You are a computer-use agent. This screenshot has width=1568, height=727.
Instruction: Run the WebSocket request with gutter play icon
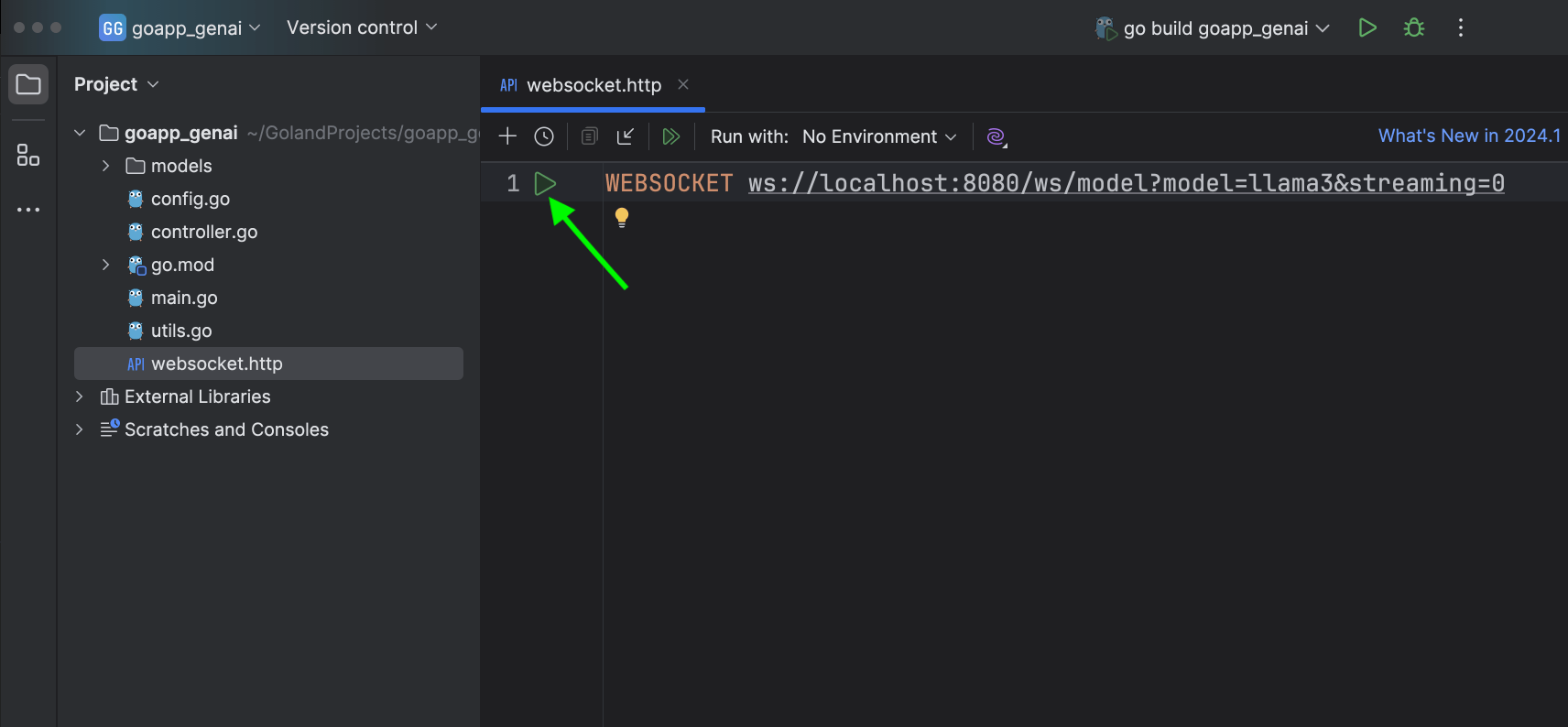545,183
